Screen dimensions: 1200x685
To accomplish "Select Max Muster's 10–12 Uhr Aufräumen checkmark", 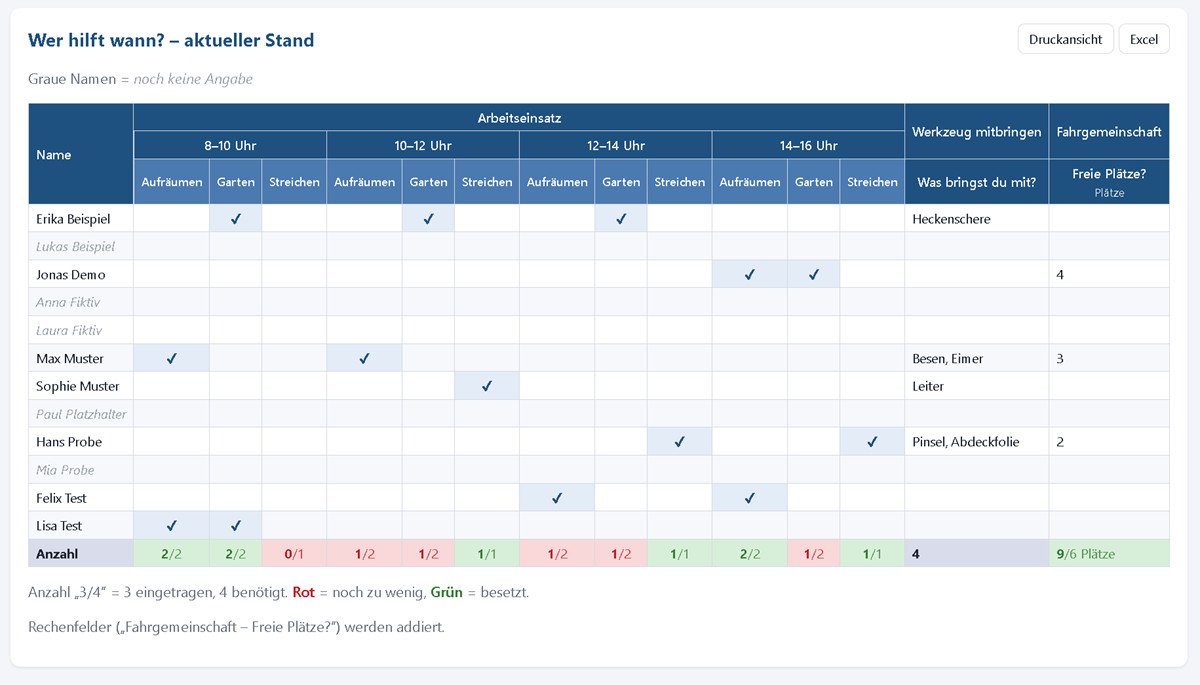I will click(x=364, y=358).
